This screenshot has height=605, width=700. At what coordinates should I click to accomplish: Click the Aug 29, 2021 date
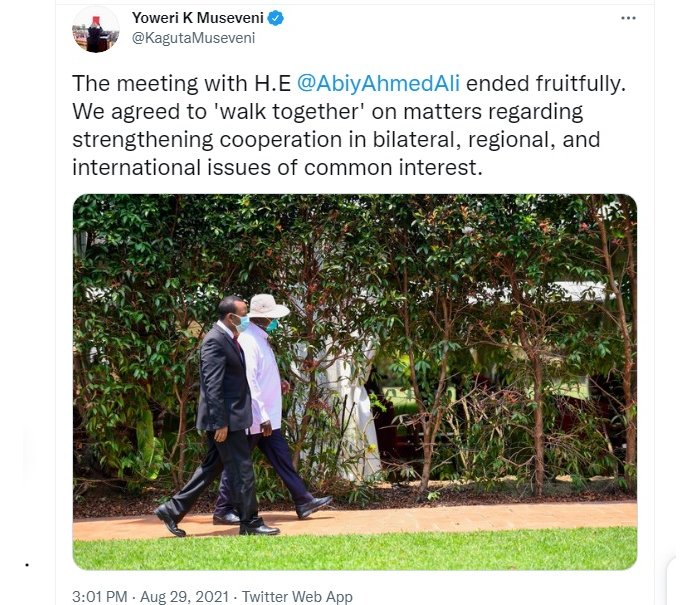pos(184,596)
